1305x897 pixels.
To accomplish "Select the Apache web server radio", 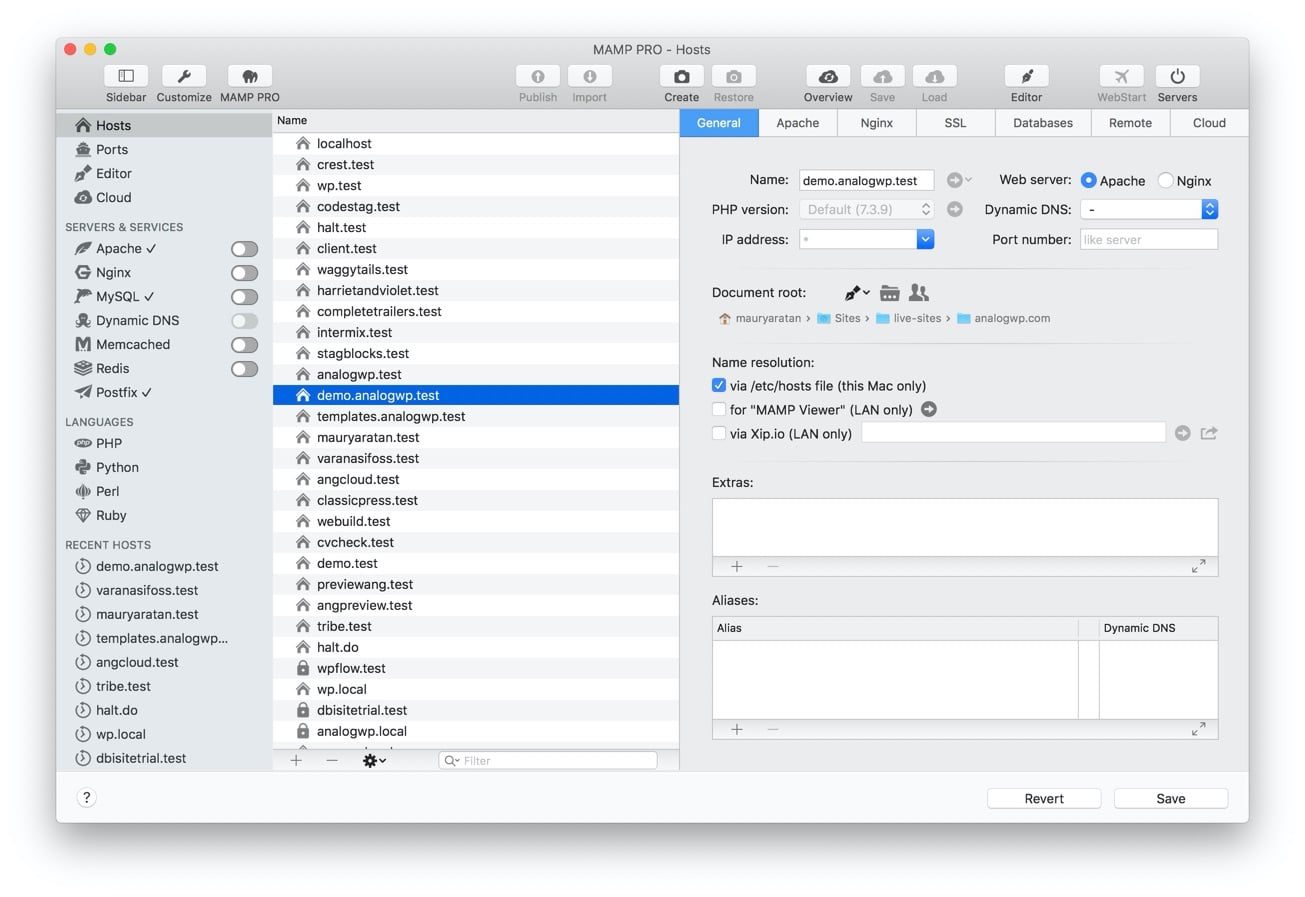I will point(1088,180).
